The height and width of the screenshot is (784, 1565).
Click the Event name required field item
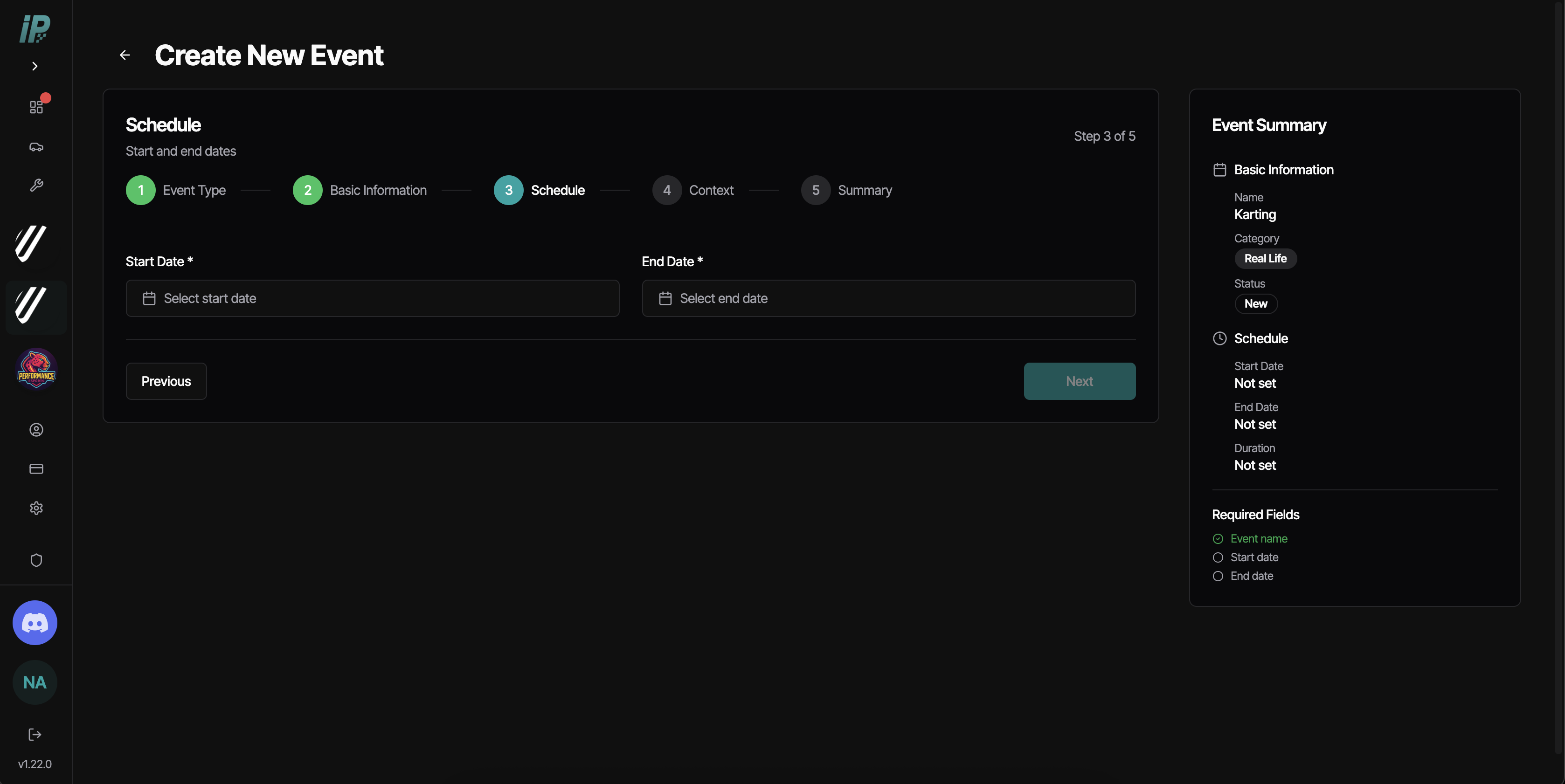(x=1250, y=539)
